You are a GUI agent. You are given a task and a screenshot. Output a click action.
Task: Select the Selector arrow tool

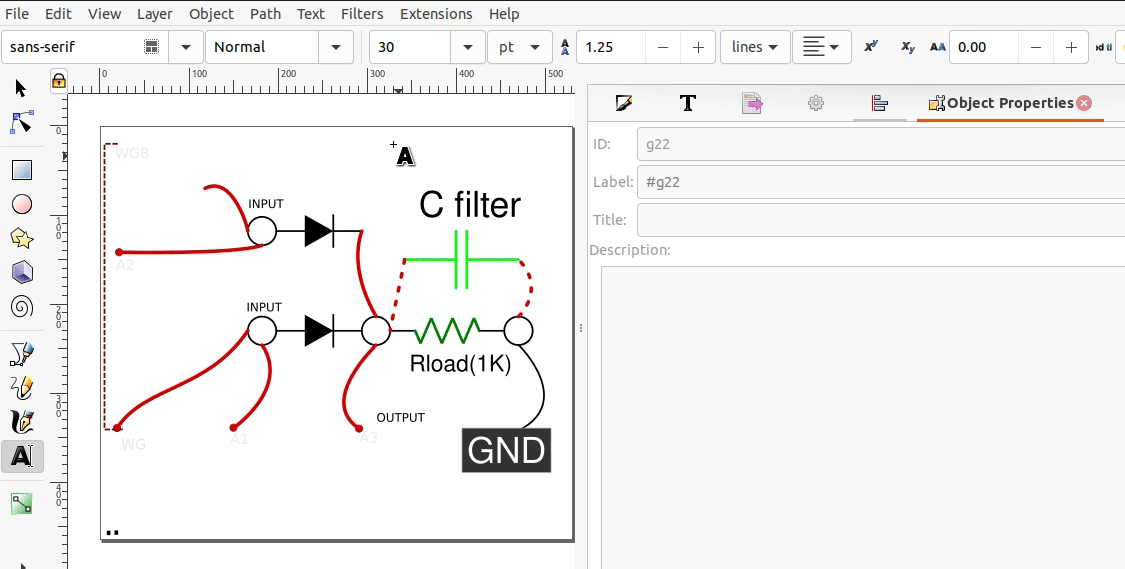pos(21,89)
